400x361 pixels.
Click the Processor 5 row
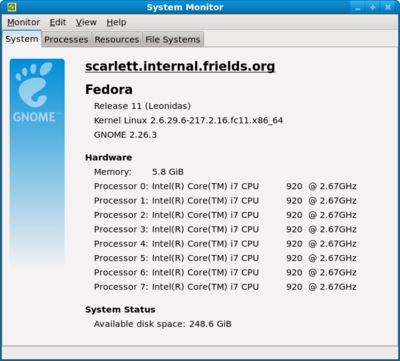click(225, 258)
